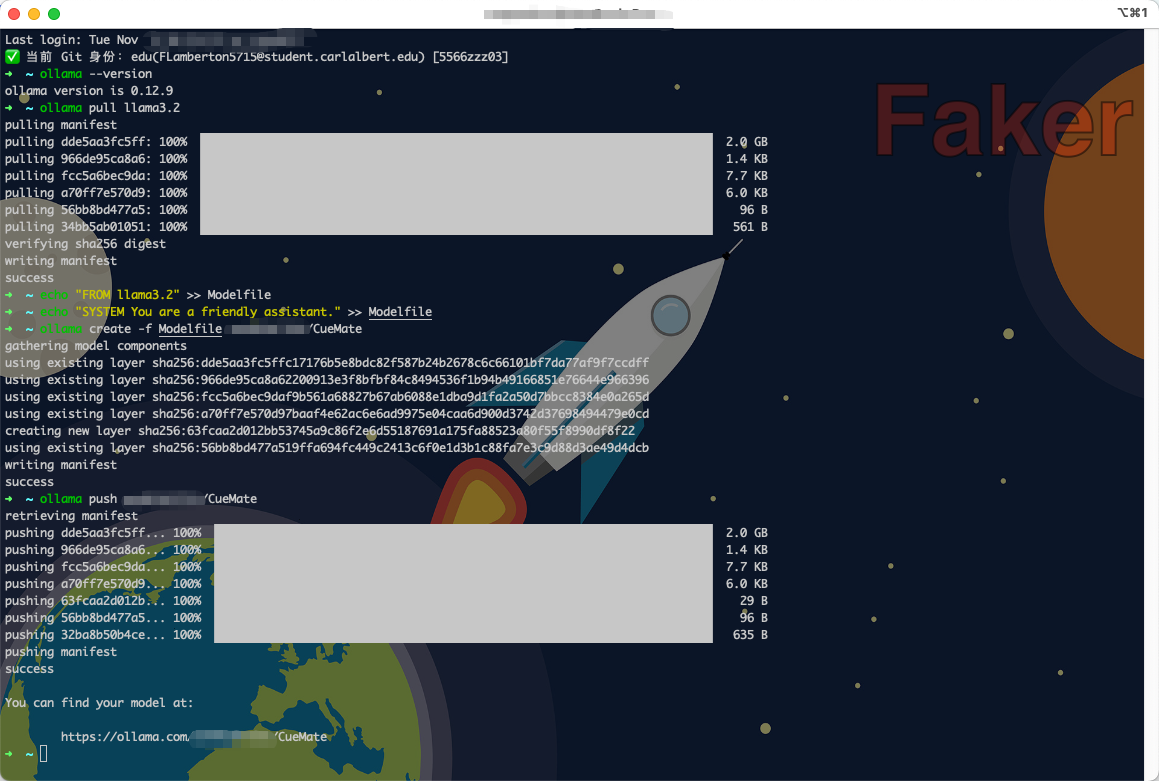This screenshot has width=1159, height=781.
Task: Place cursor at the empty final prompt
Action: (44, 753)
